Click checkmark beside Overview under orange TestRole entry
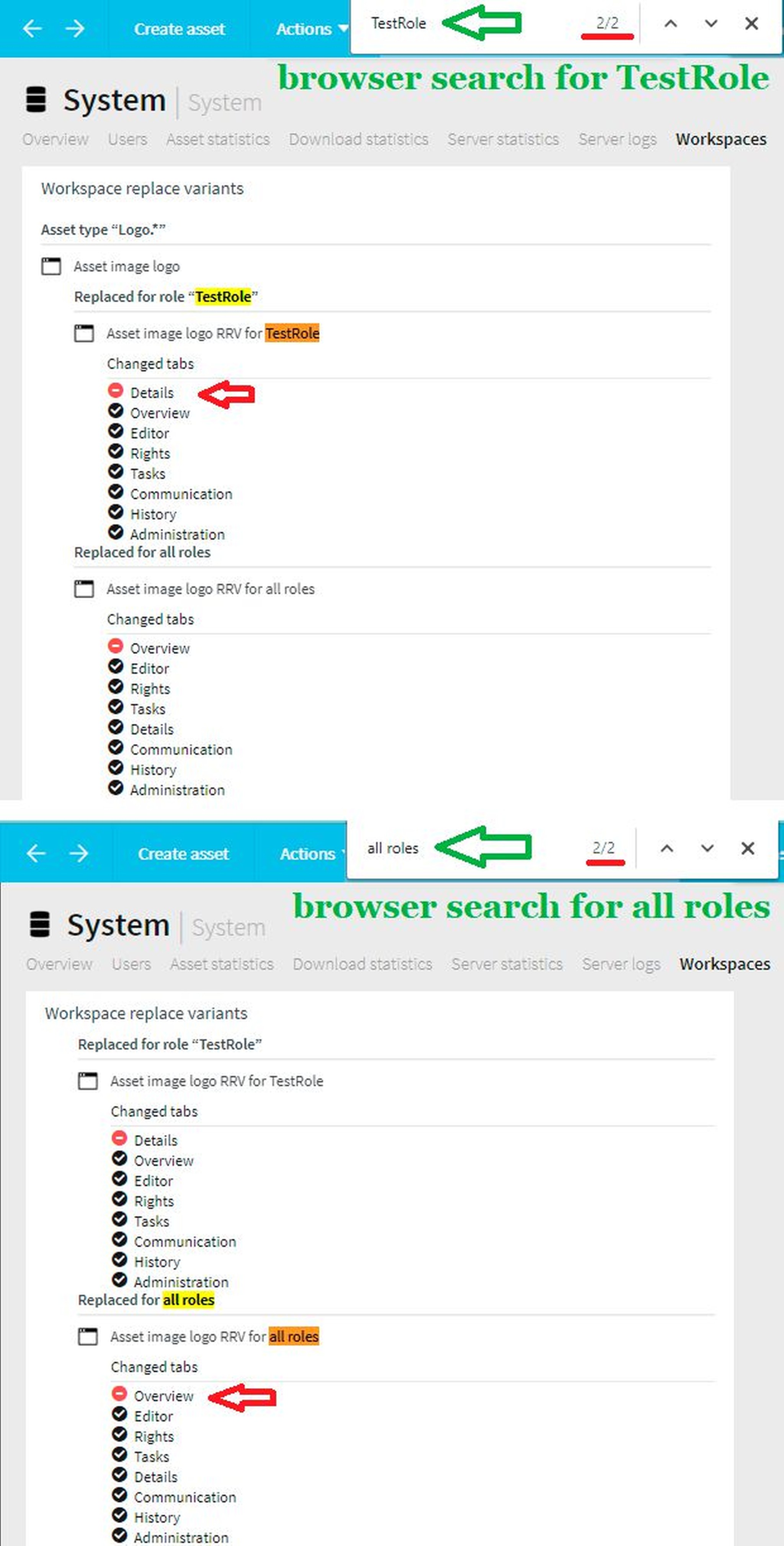This screenshot has height=1546, width=784. (116, 412)
